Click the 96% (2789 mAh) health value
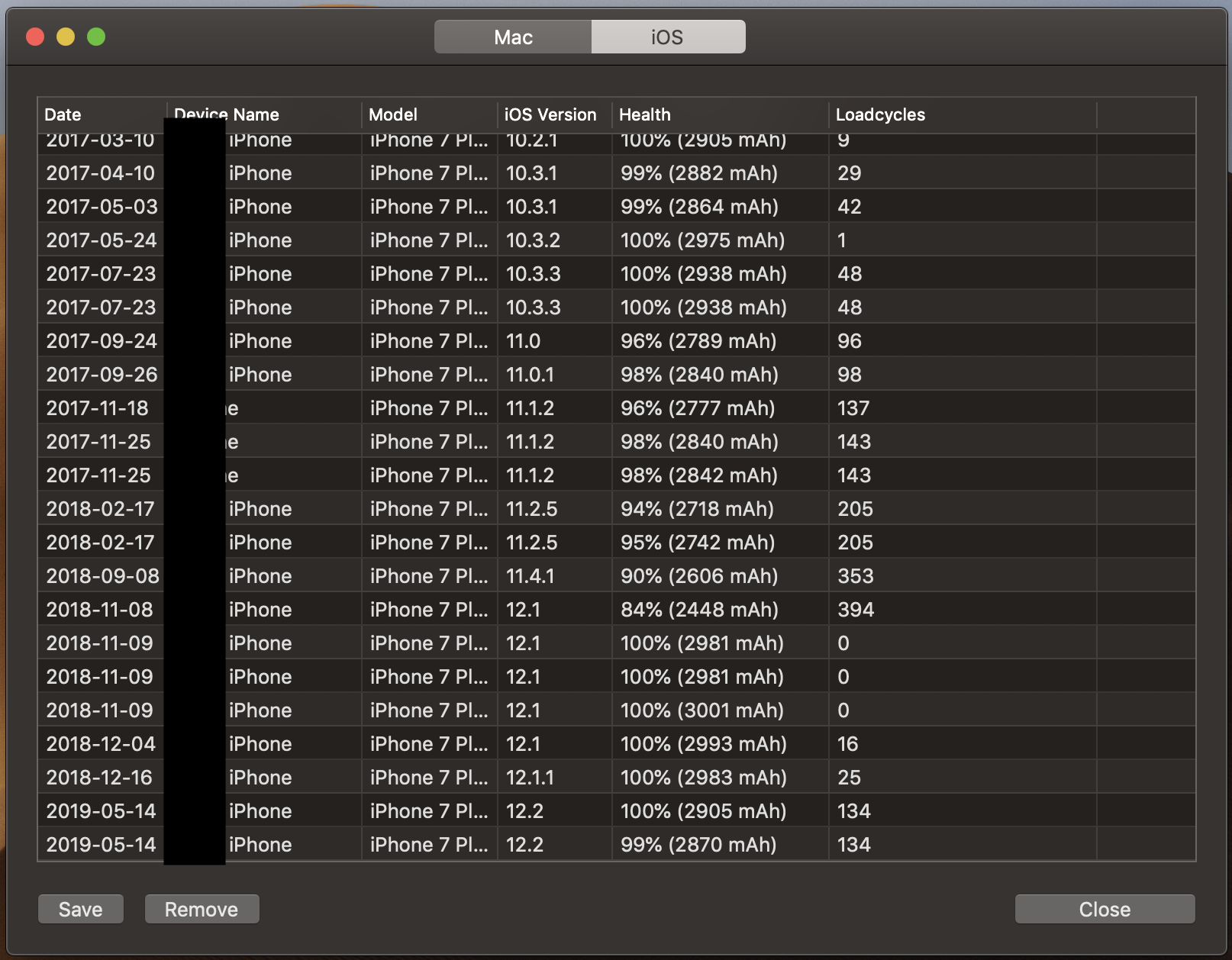 click(x=698, y=341)
